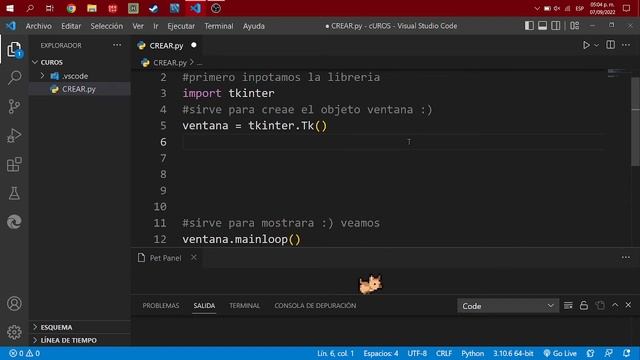Switch to the TERMINAL panel tab
Viewport: 640px width, 360px height.
(244, 306)
